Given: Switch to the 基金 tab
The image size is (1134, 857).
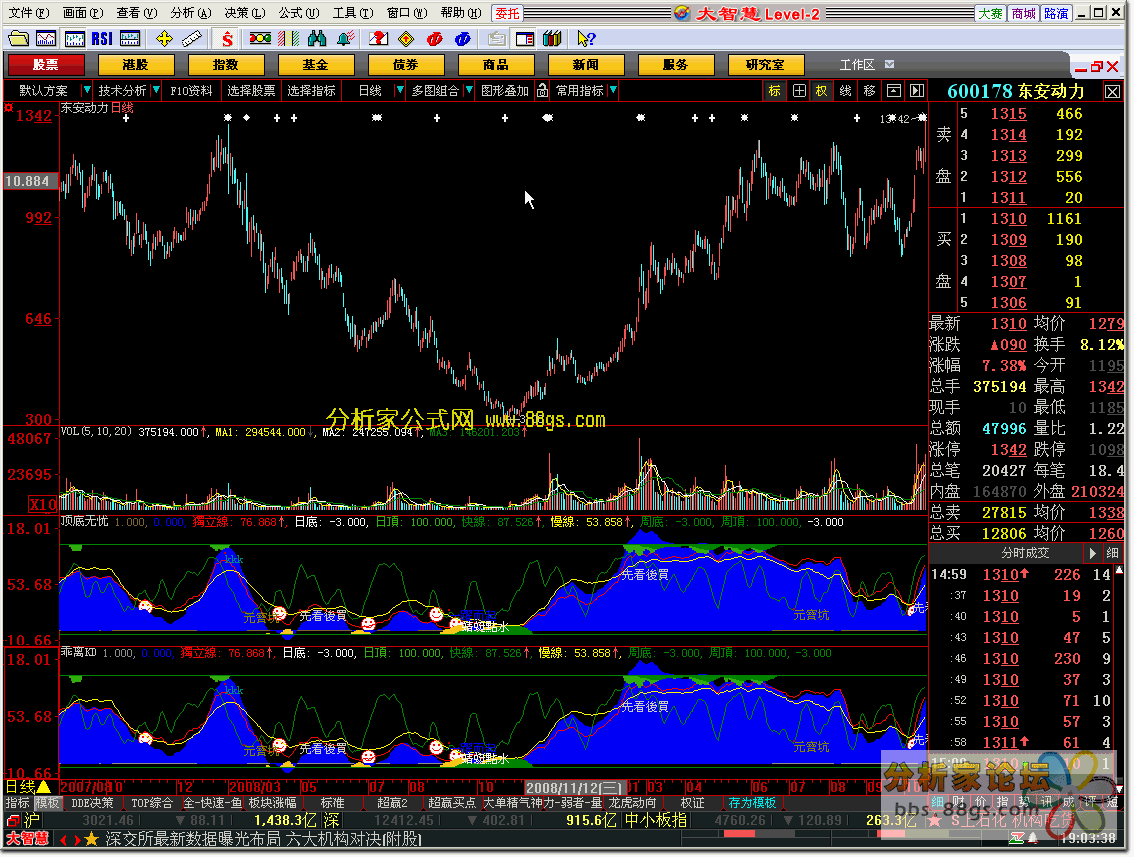Looking at the screenshot, I should click(315, 65).
